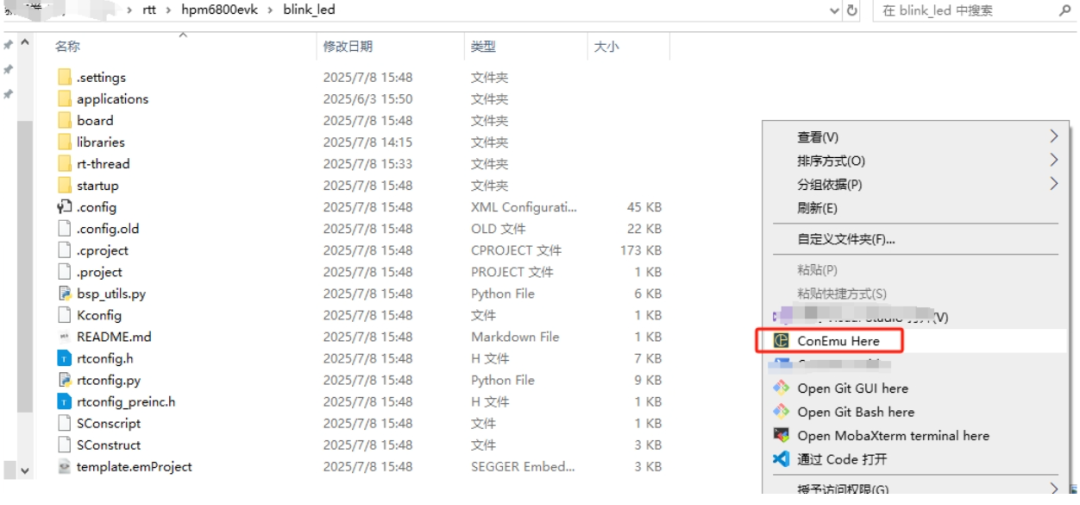Select the board folder icon
This screenshot has width=1080, height=505.
coord(64,121)
